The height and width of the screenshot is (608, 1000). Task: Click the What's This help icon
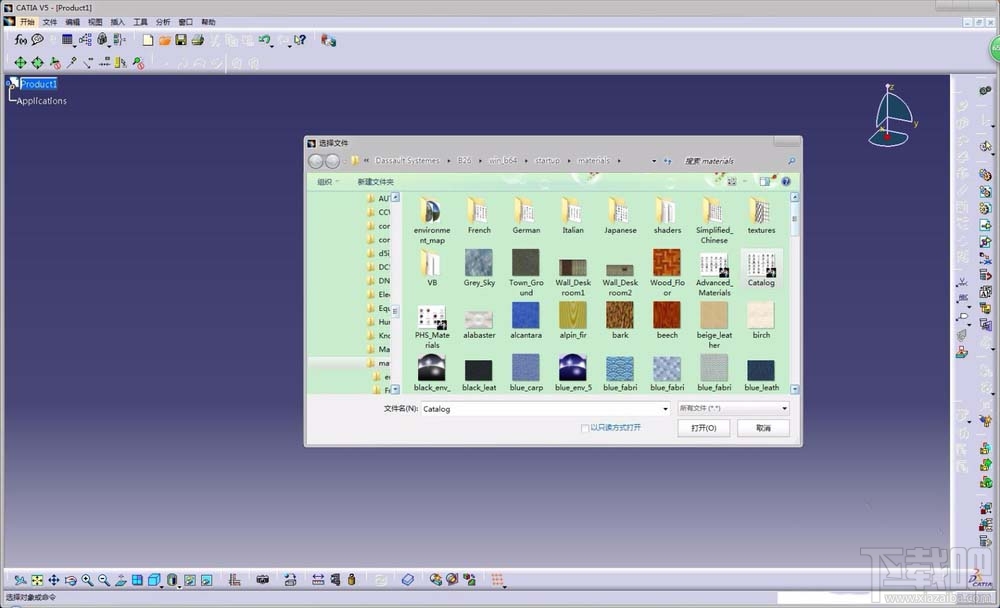click(x=299, y=40)
